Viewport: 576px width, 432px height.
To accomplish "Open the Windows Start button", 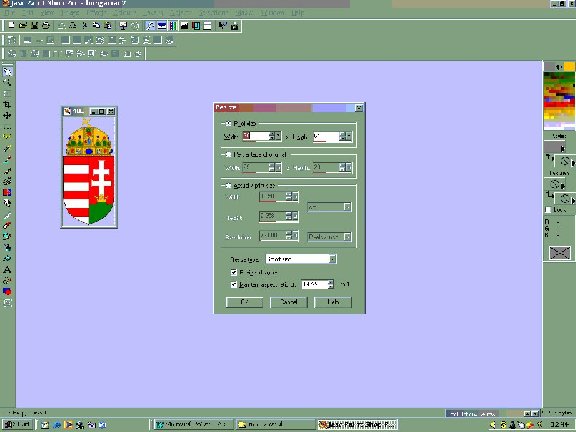I will pyautogui.click(x=18, y=425).
